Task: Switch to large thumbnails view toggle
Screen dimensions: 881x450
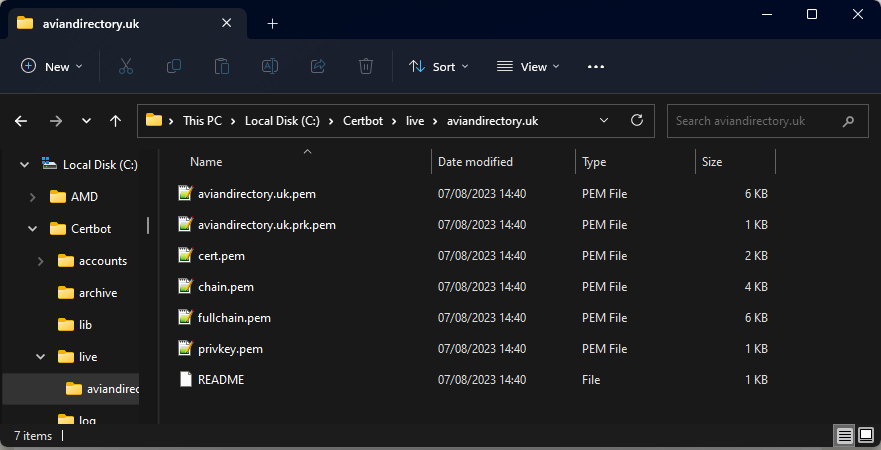Action: 865,436
